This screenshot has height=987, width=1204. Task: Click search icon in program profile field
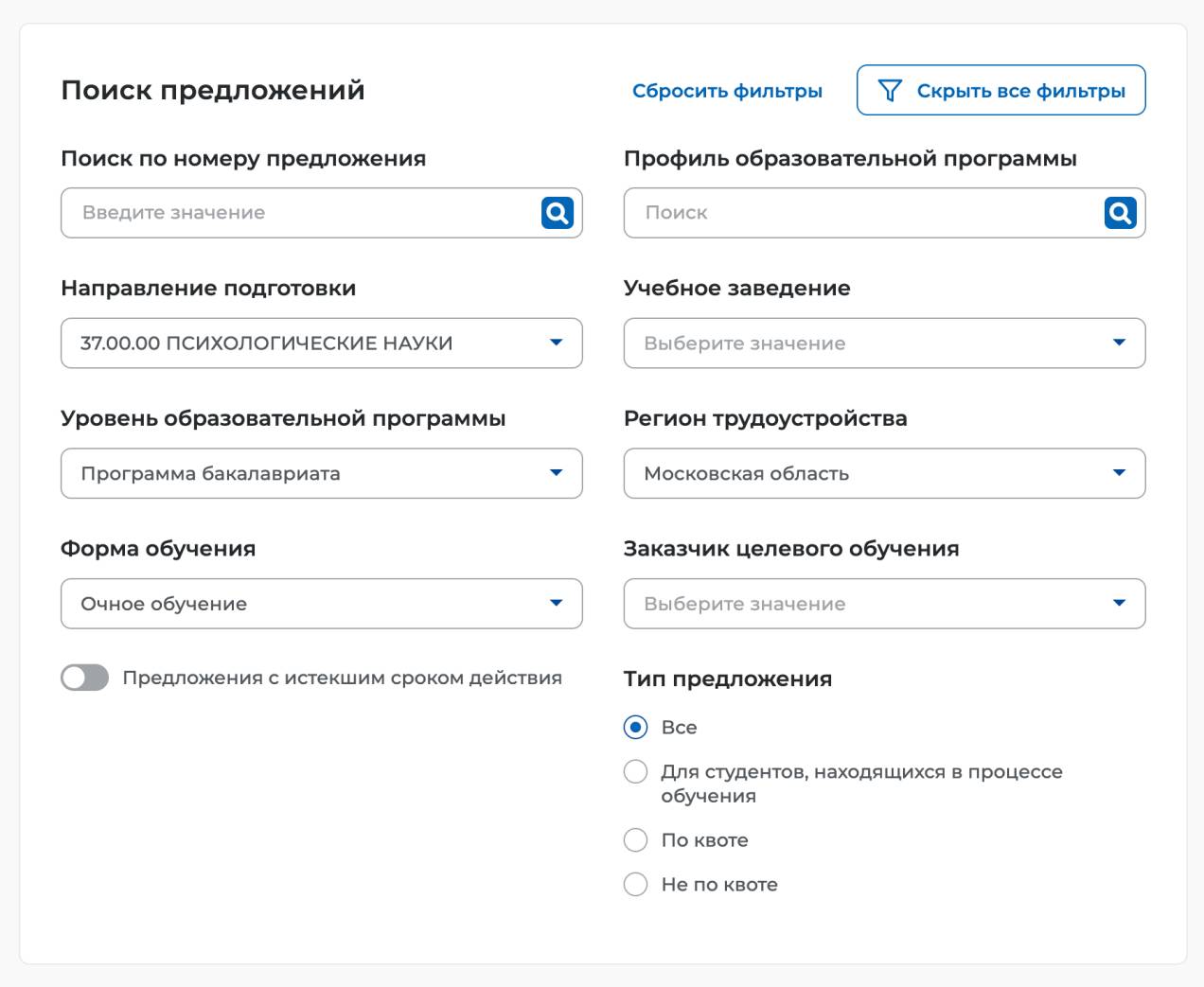[1120, 213]
